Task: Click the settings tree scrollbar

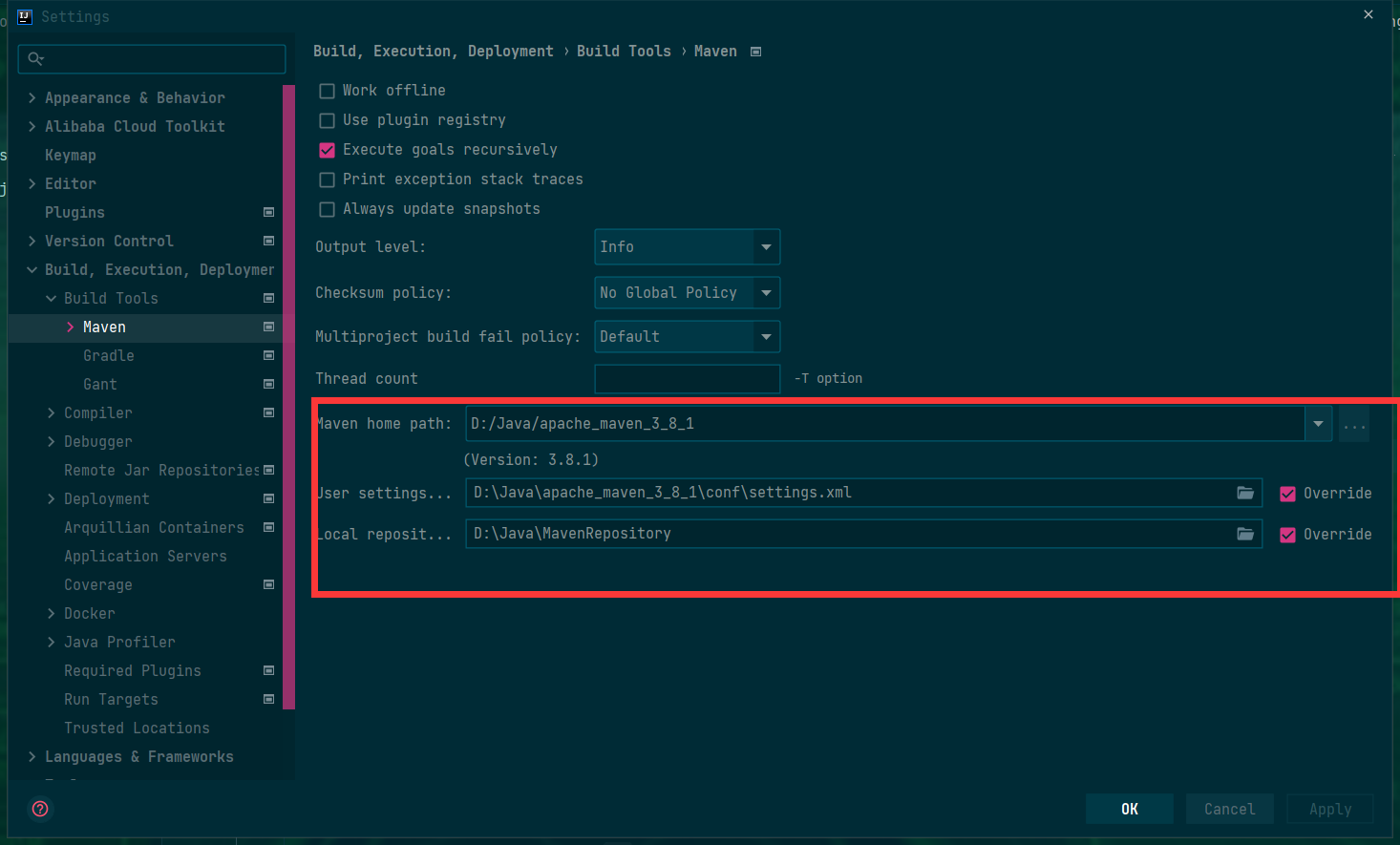Action: tap(288, 396)
